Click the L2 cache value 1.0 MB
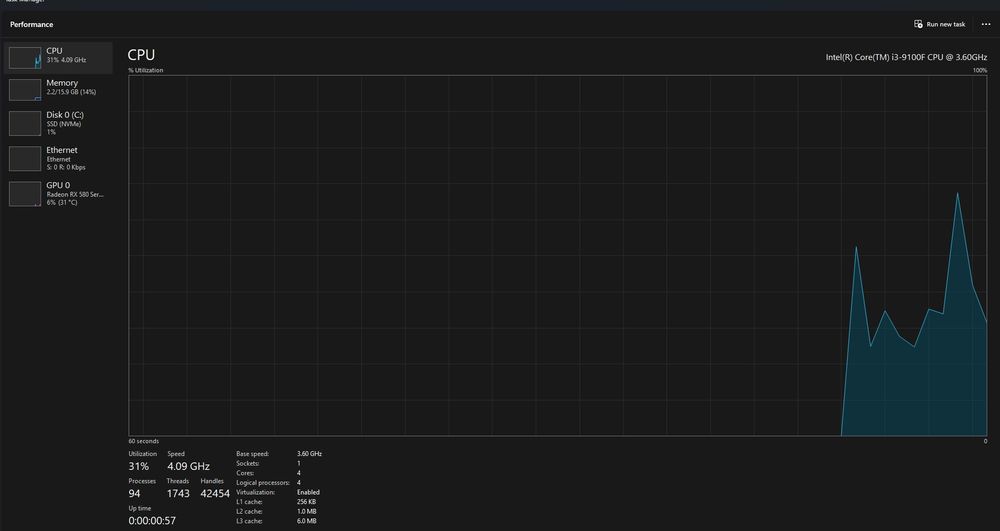This screenshot has height=531, width=1000. coord(306,511)
